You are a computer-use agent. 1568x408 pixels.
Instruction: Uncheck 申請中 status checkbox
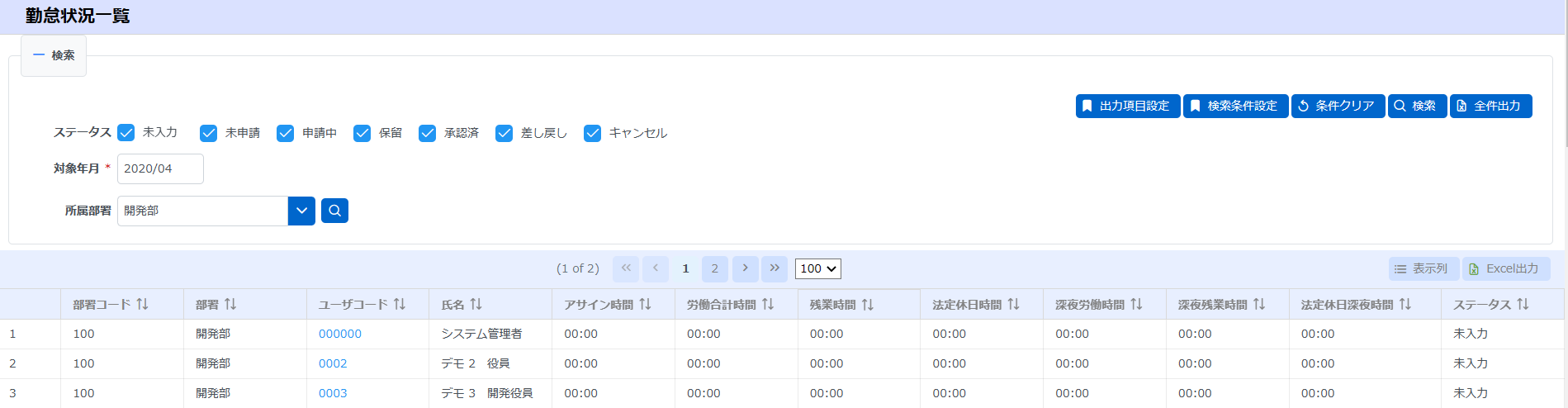point(285,133)
